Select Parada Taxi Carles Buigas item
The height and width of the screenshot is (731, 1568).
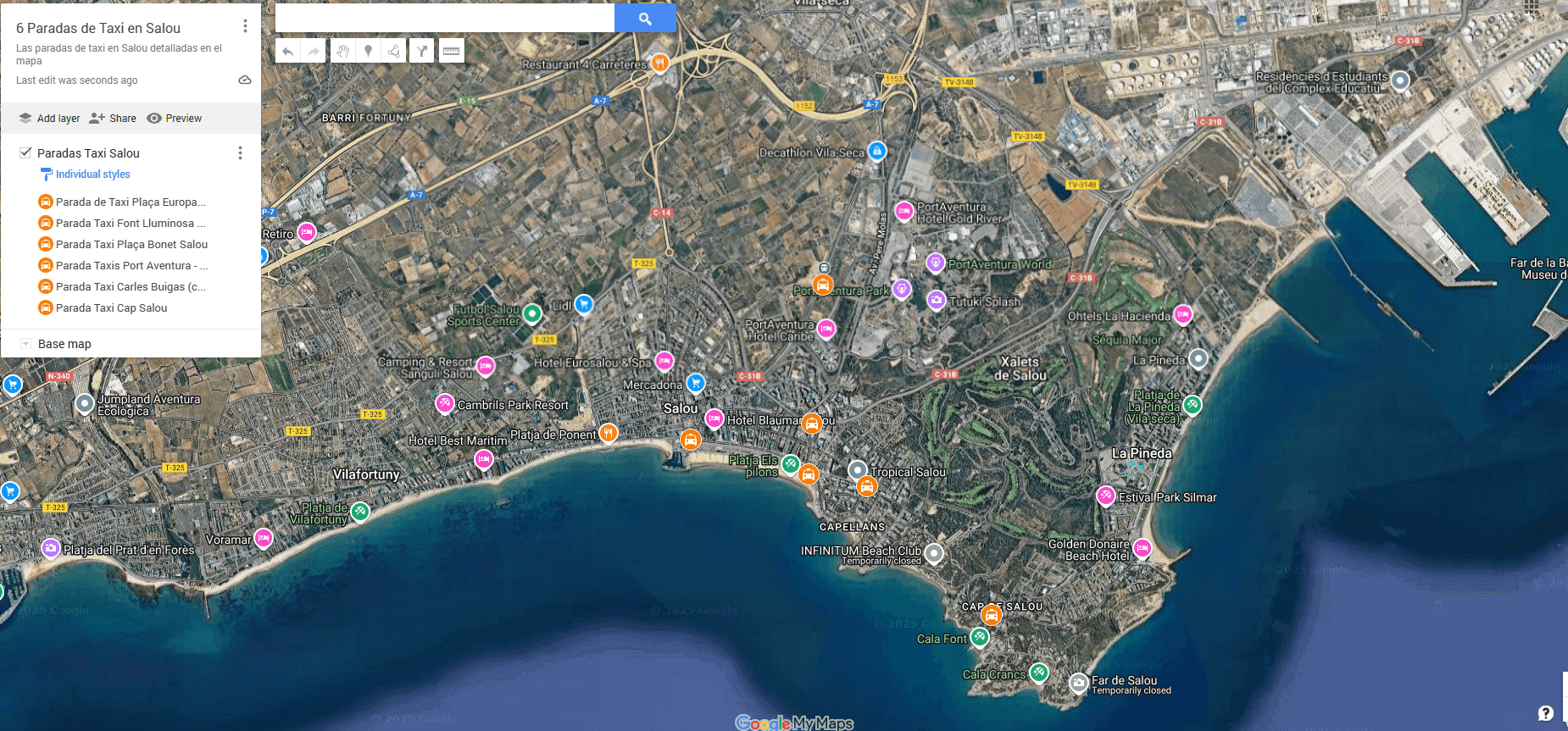(x=131, y=286)
